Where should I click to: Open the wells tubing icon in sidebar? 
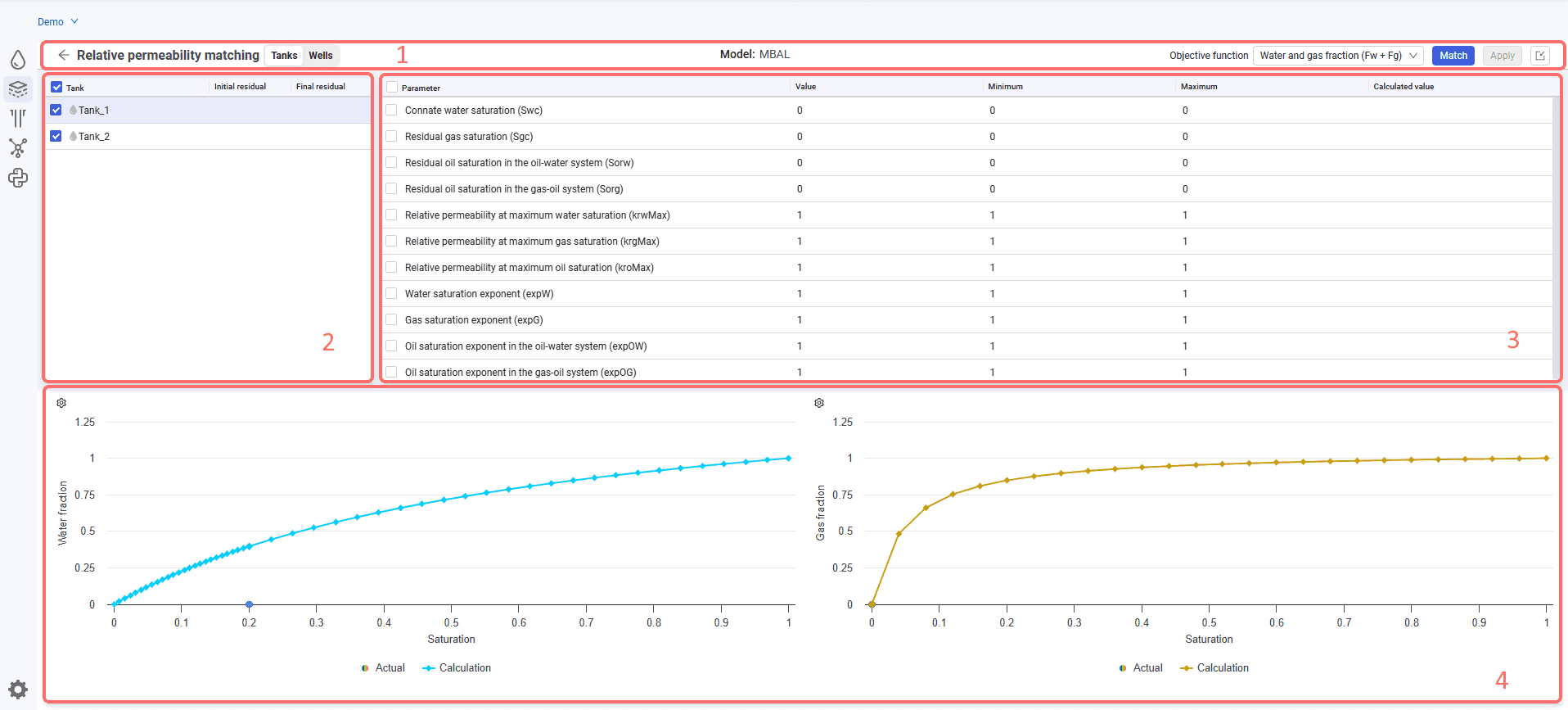pos(18,119)
